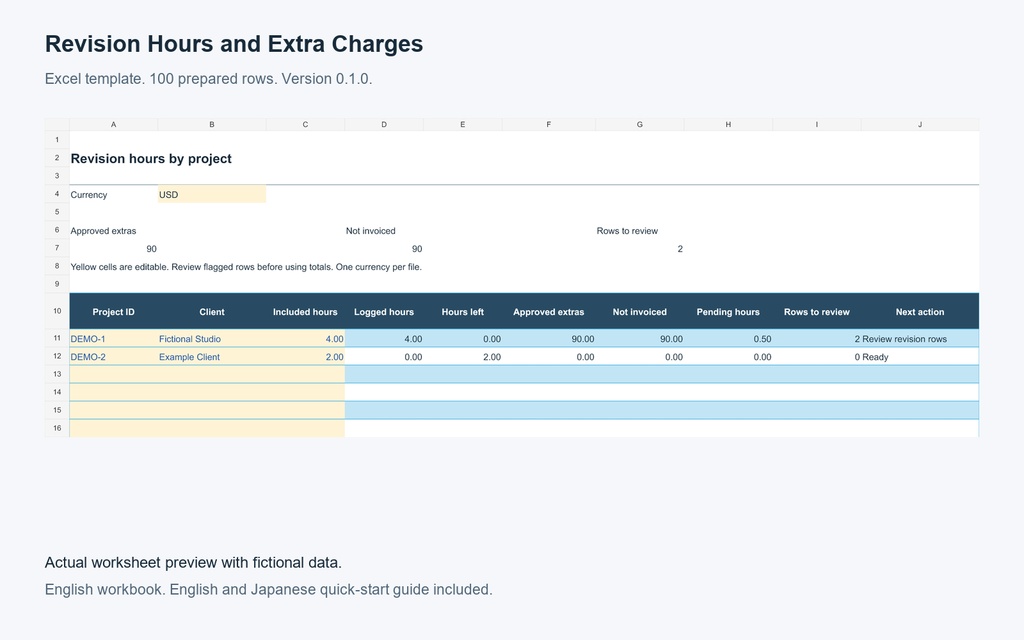
Task: Click the "Rows to review" summary label in row 6
Action: click(627, 231)
